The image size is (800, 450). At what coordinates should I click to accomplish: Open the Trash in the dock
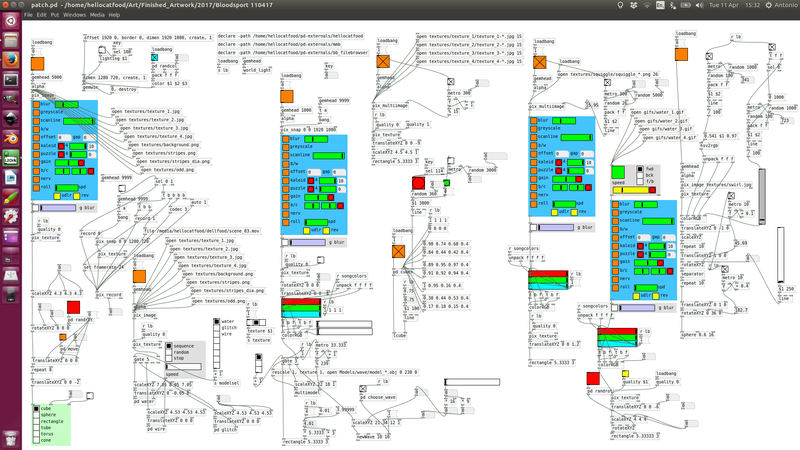tap(11, 439)
